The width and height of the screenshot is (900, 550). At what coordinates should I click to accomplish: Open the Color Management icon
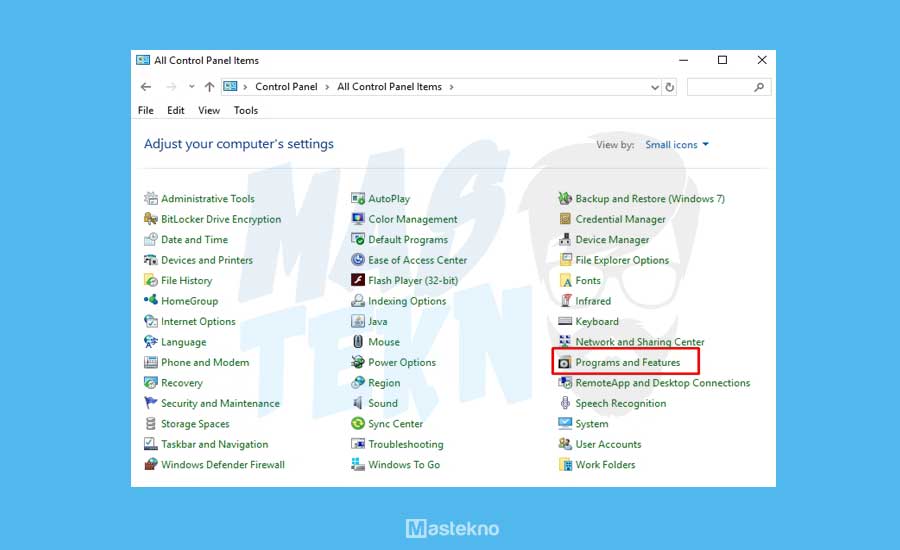pos(358,219)
